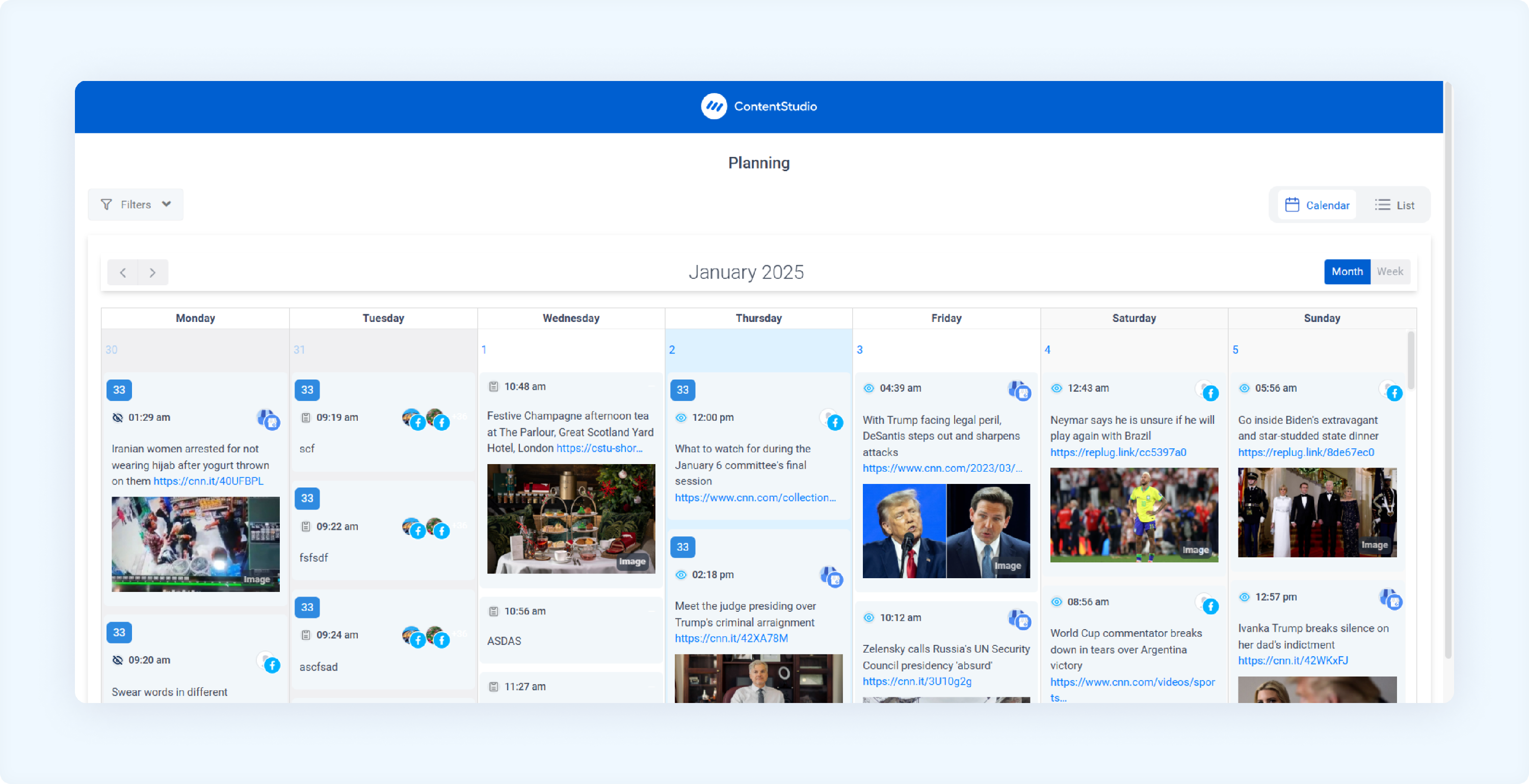Click the eye icon on the 08:56 am post
The height and width of the screenshot is (784, 1529).
[x=1057, y=602]
